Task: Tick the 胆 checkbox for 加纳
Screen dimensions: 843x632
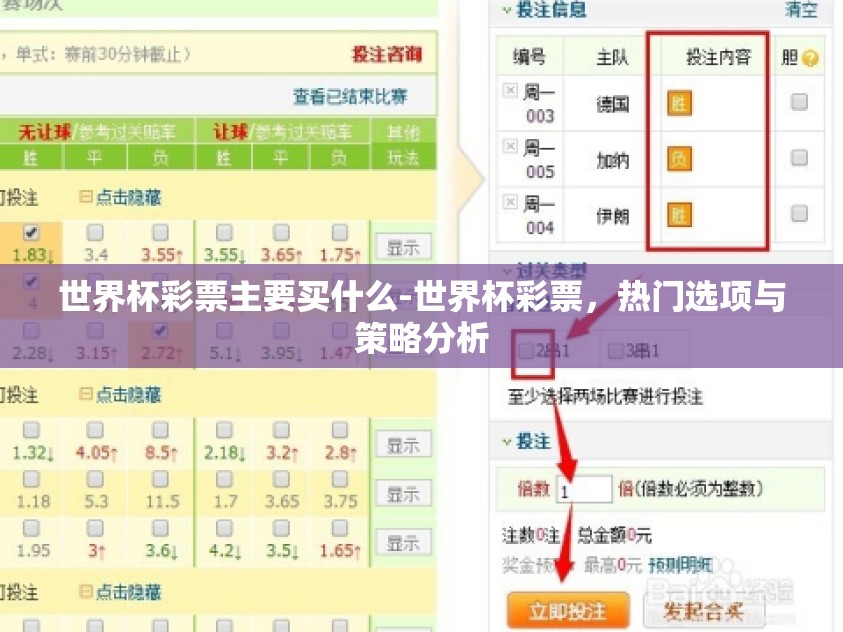Action: tap(799, 157)
